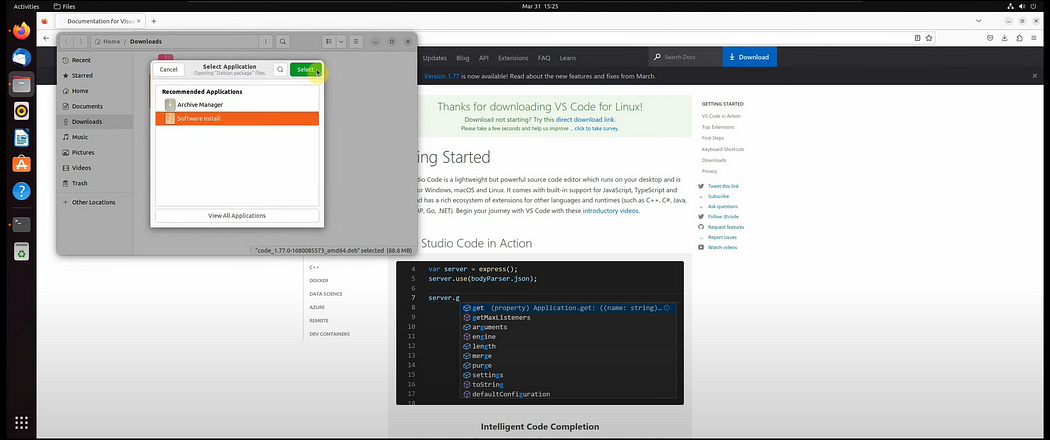Open Trash icon in the dock
1050x440 pixels.
point(21,251)
